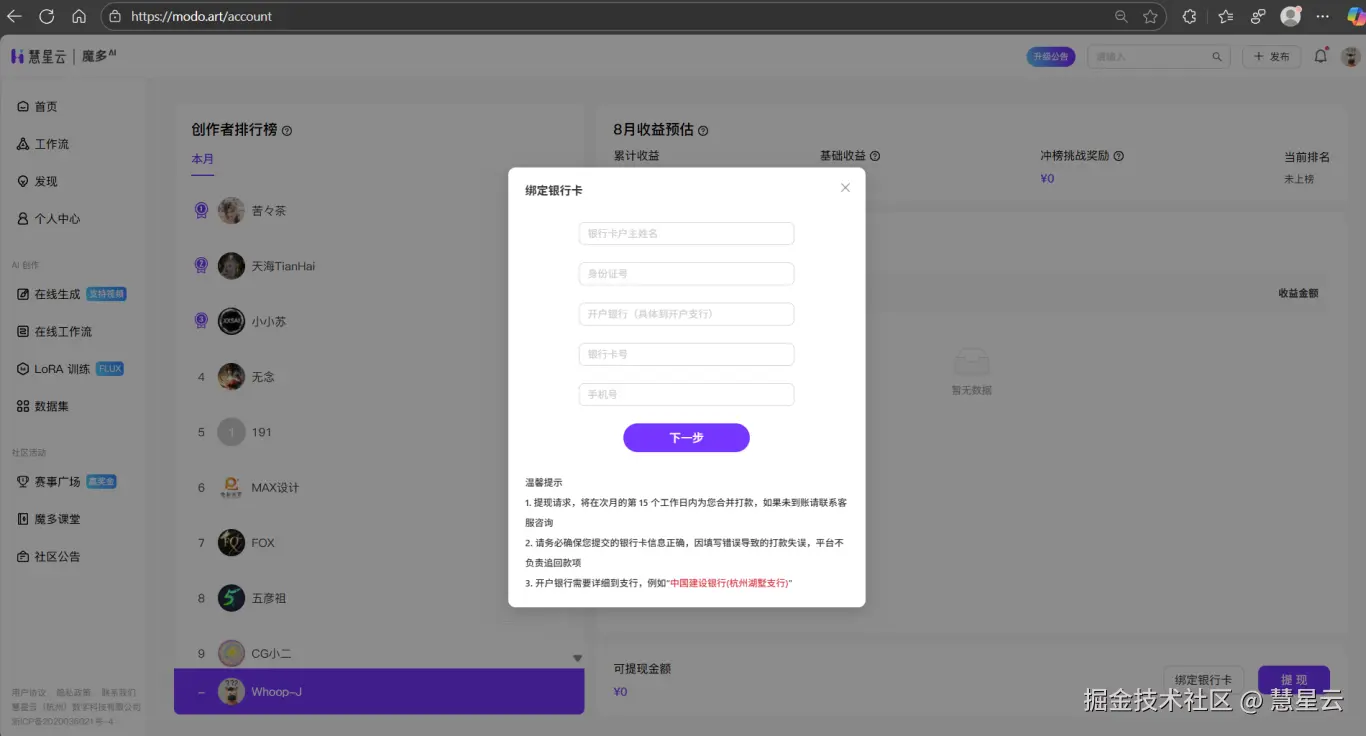Click the magnifier icon in the search box

[1217, 57]
